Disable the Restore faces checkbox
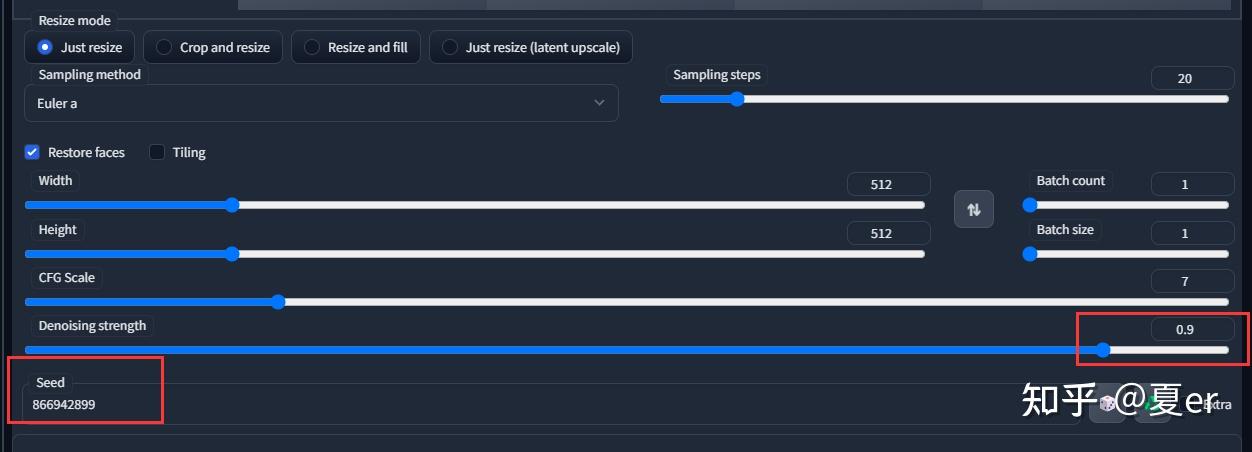 pyautogui.click(x=33, y=152)
